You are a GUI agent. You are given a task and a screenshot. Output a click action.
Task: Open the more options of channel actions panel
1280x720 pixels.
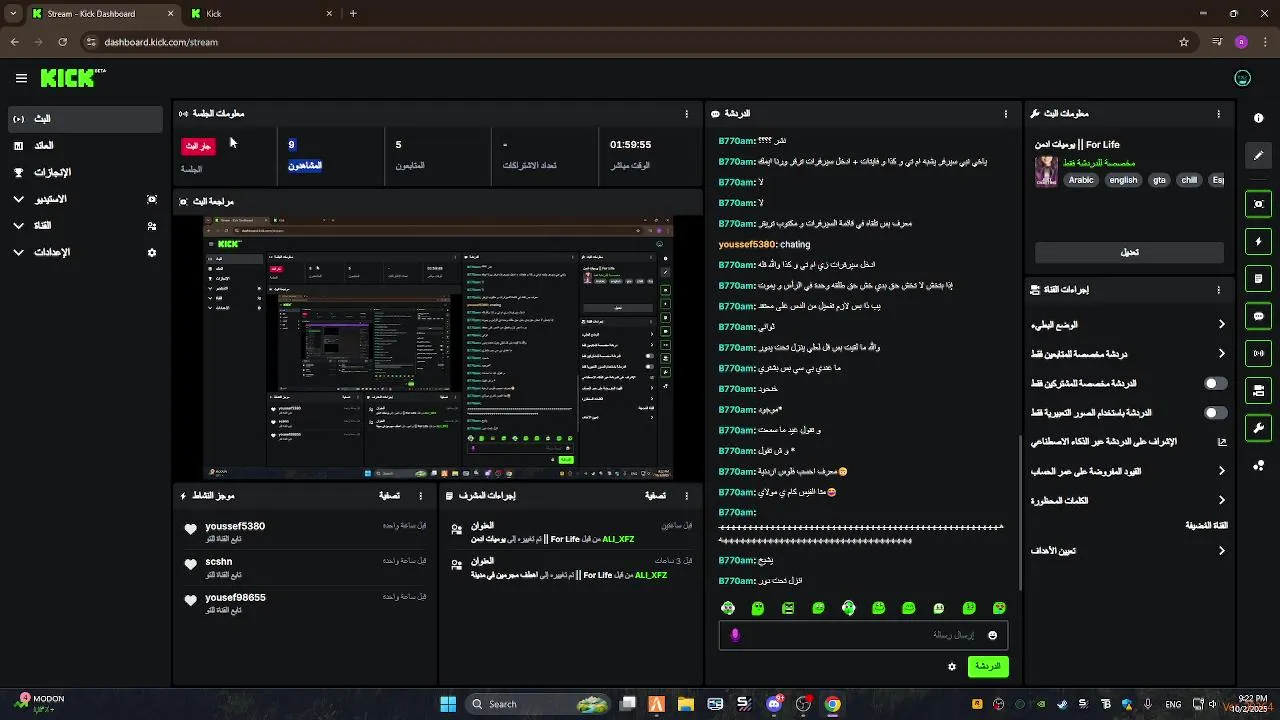[1218, 290]
